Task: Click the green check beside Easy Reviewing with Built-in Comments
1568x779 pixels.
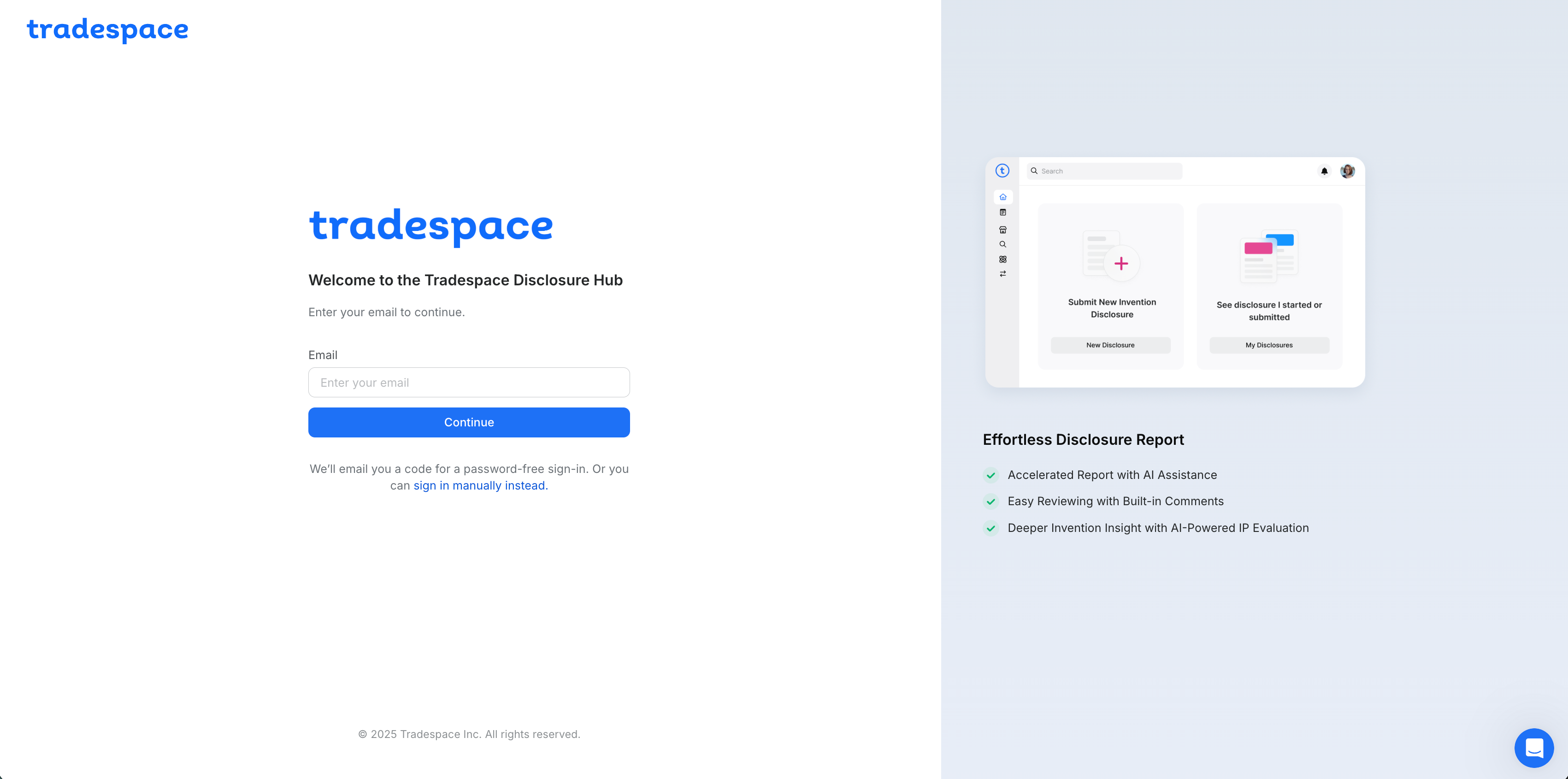Action: [x=991, y=502]
